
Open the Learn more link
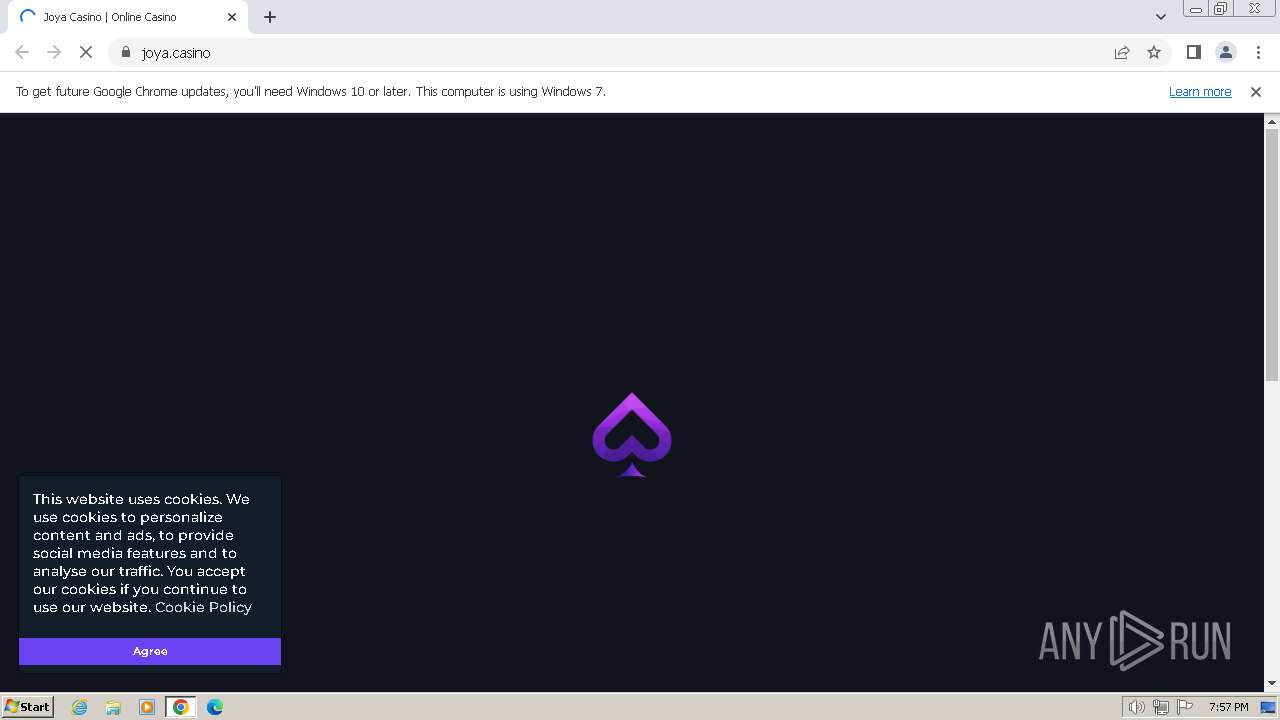pos(1200,91)
